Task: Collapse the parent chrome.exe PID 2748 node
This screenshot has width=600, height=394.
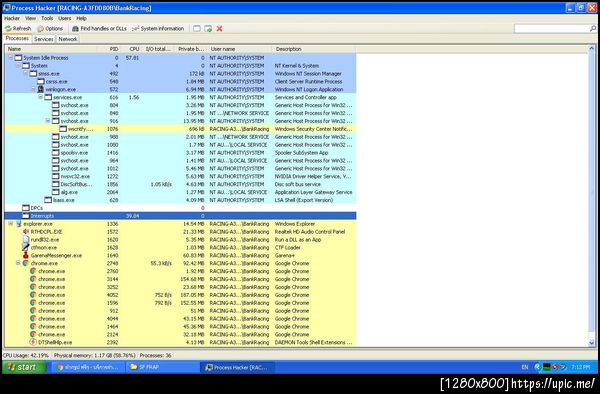Action: tap(18, 263)
